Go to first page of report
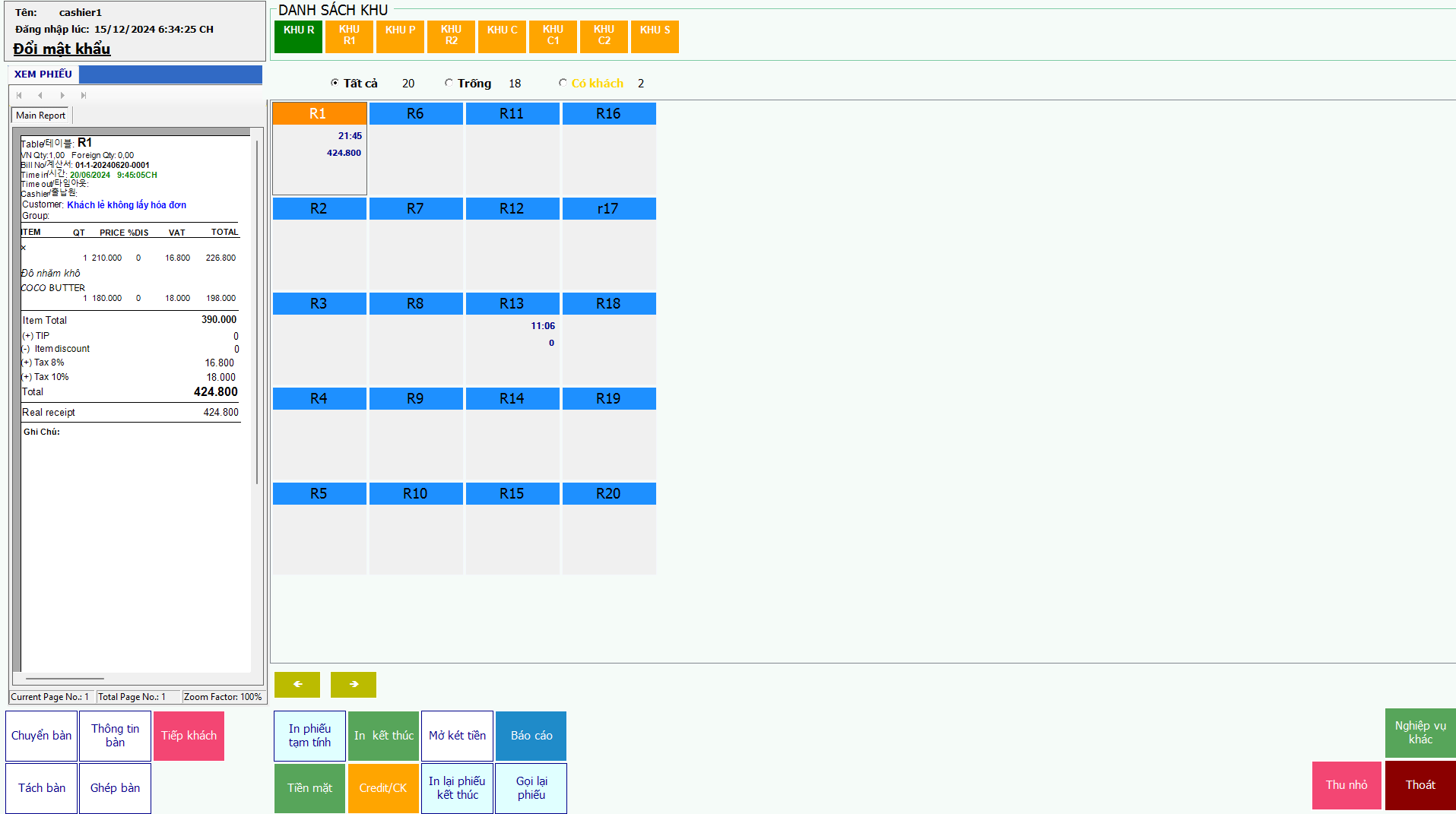Viewport: 1456px width, 814px height. 19,96
